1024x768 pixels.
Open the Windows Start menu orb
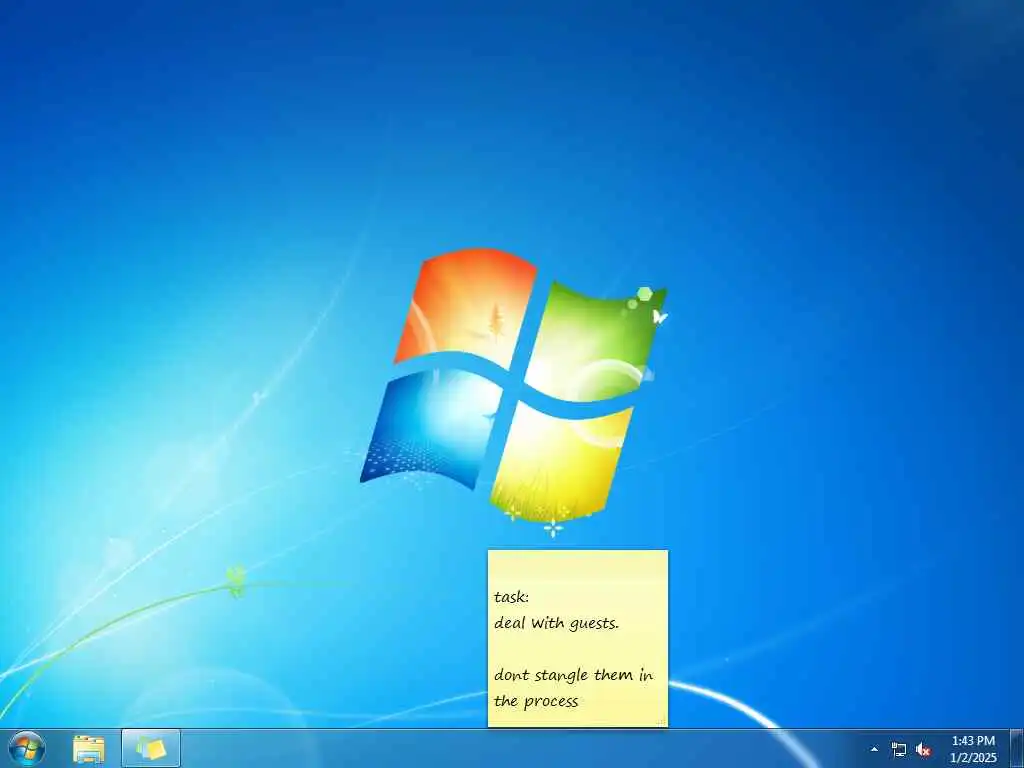coord(27,749)
